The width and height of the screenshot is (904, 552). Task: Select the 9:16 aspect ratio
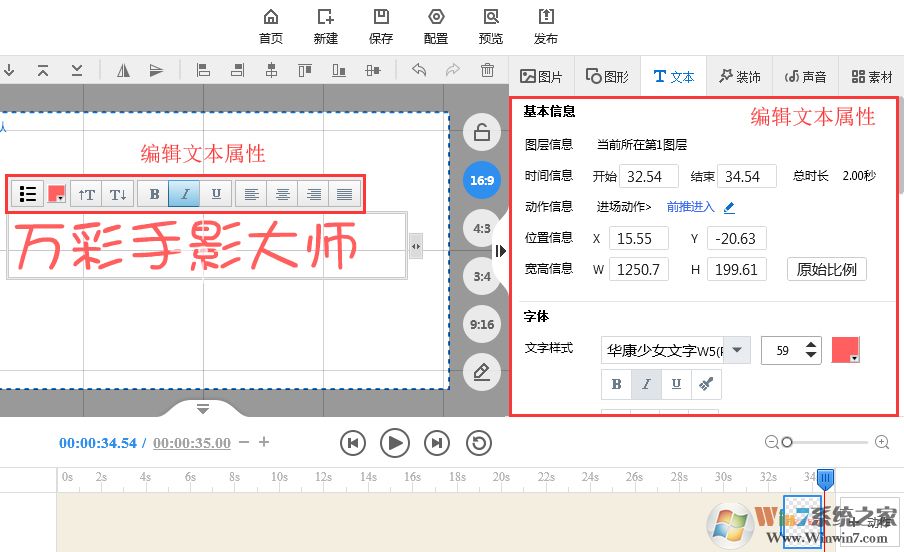[x=481, y=324]
